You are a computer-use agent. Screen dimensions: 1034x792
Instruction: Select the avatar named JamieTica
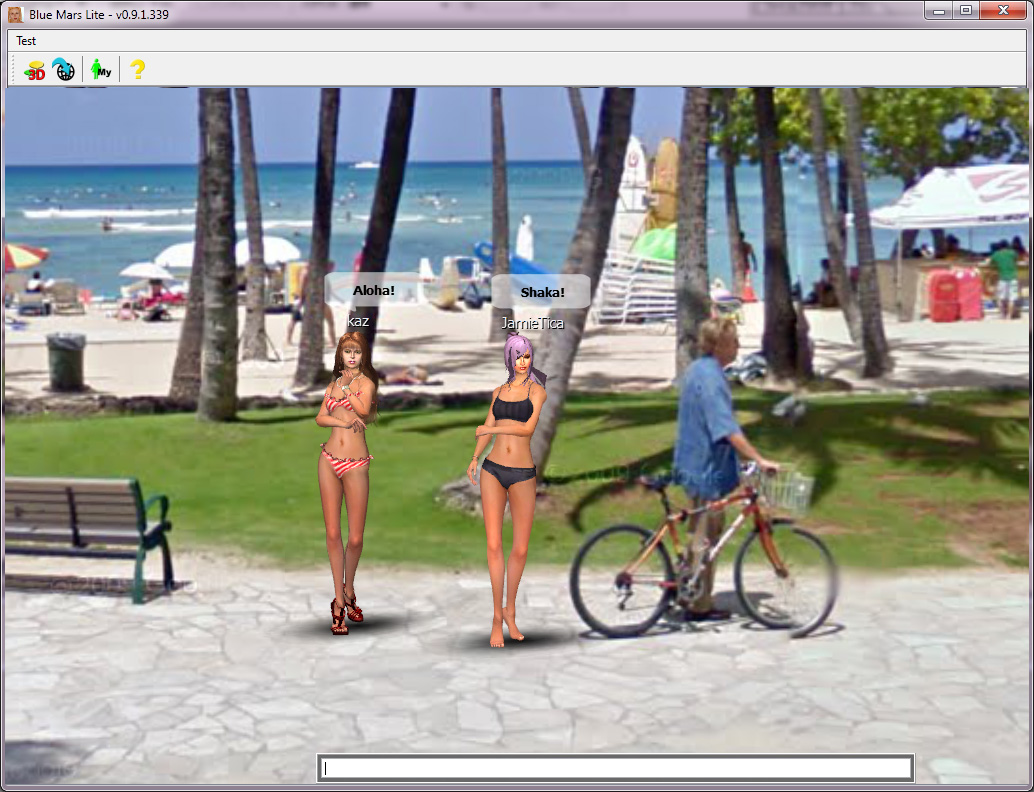[x=506, y=490]
